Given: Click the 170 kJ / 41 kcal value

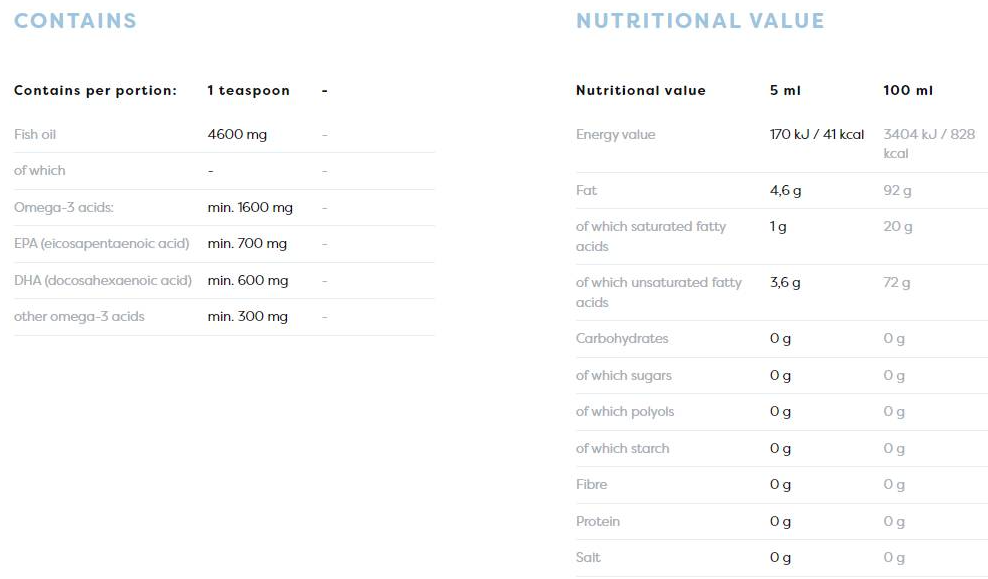Looking at the screenshot, I should (x=817, y=134).
